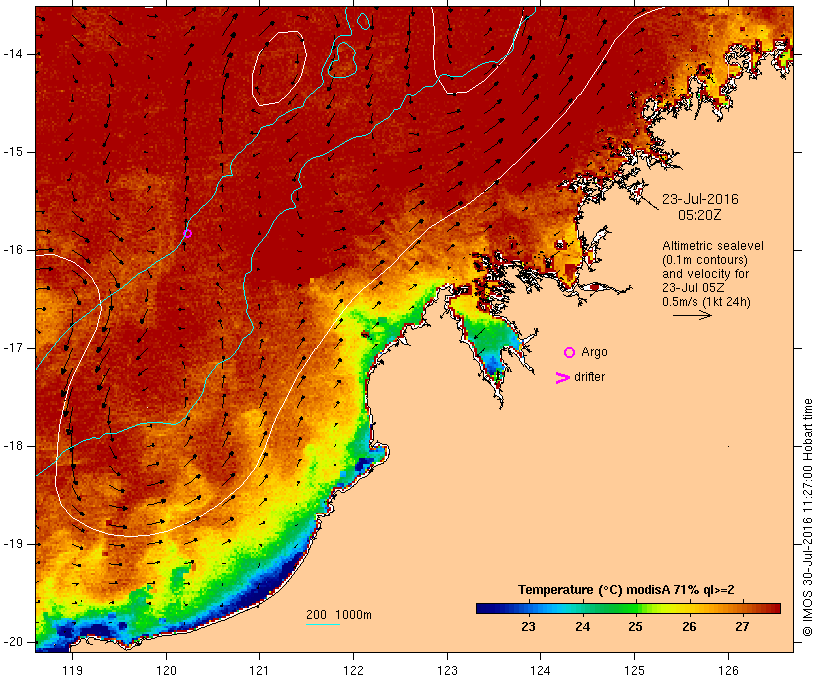Click the dark red end of the temperature colorbar
This screenshot has height=680, width=820.
[x=773, y=608]
